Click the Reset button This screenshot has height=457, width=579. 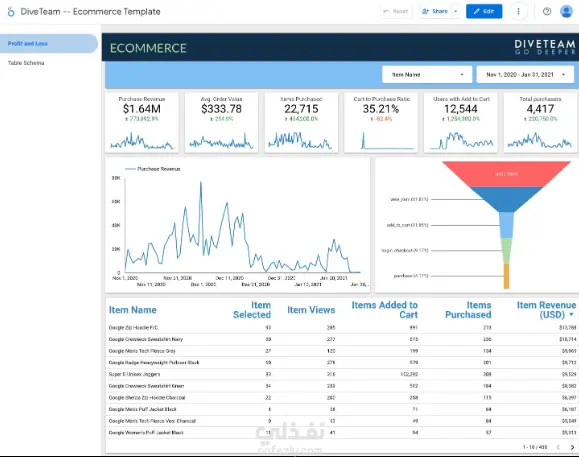pos(396,11)
